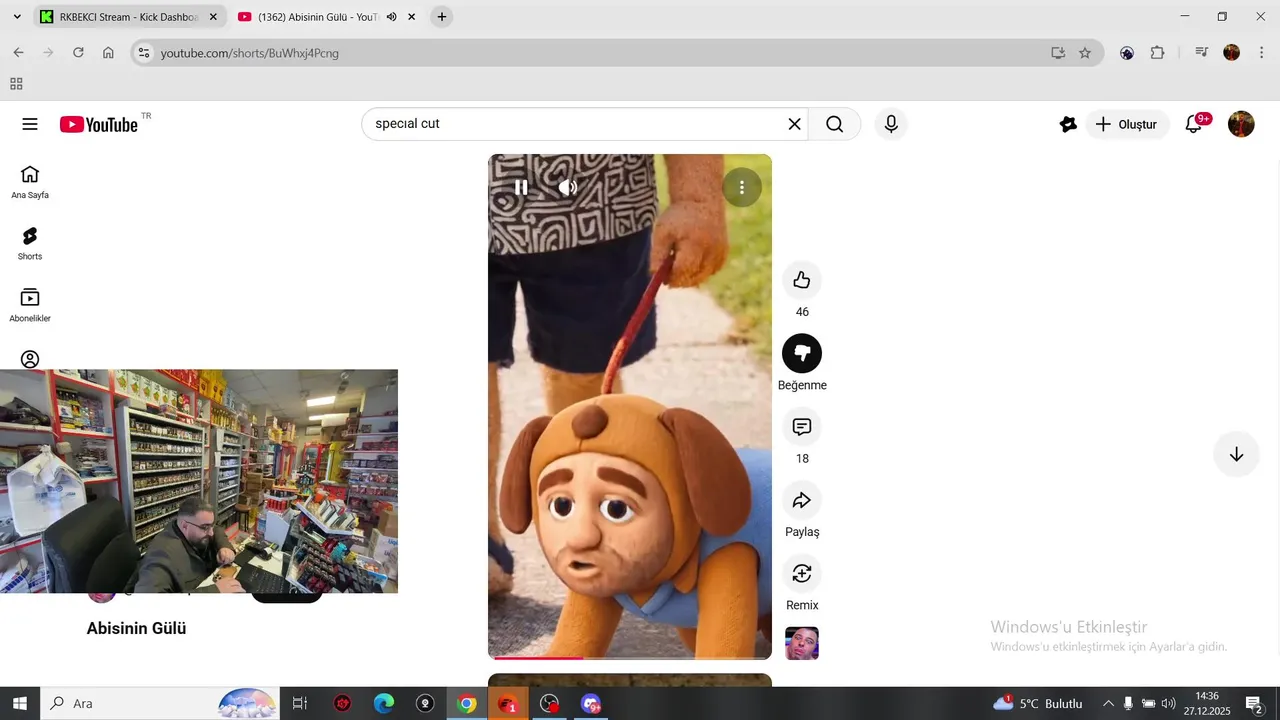
Task: Open the comments with 18 replies
Action: click(802, 427)
